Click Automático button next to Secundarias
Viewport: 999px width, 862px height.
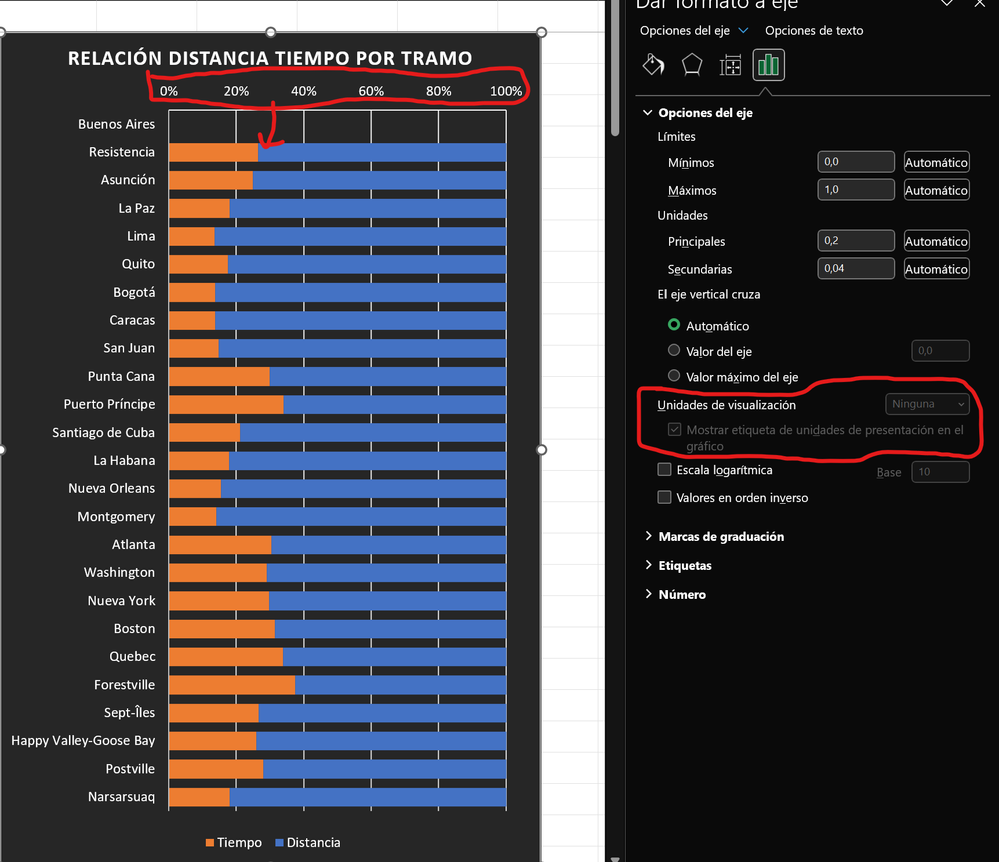936,268
